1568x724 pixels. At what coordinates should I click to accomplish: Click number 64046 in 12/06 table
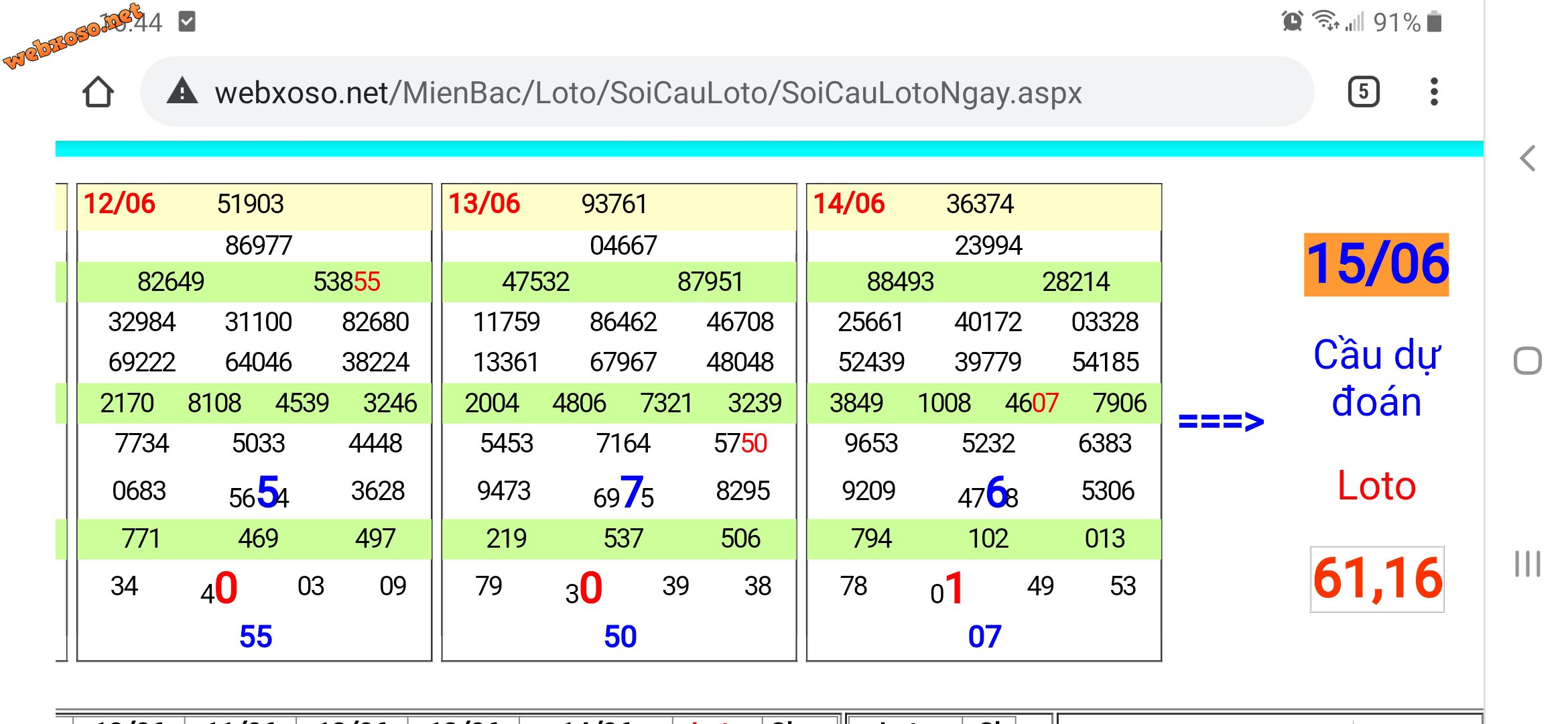tap(259, 362)
